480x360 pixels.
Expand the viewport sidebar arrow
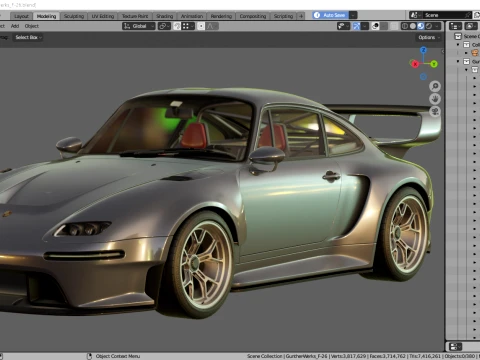(x=443, y=51)
